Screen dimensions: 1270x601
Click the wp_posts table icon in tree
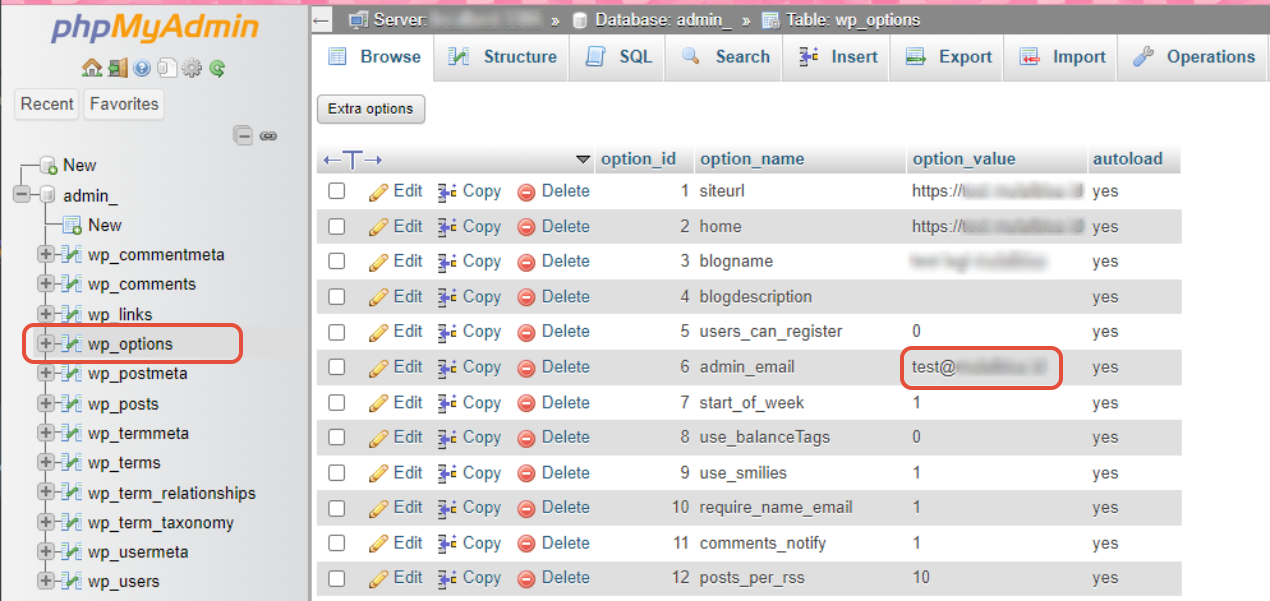pos(71,404)
